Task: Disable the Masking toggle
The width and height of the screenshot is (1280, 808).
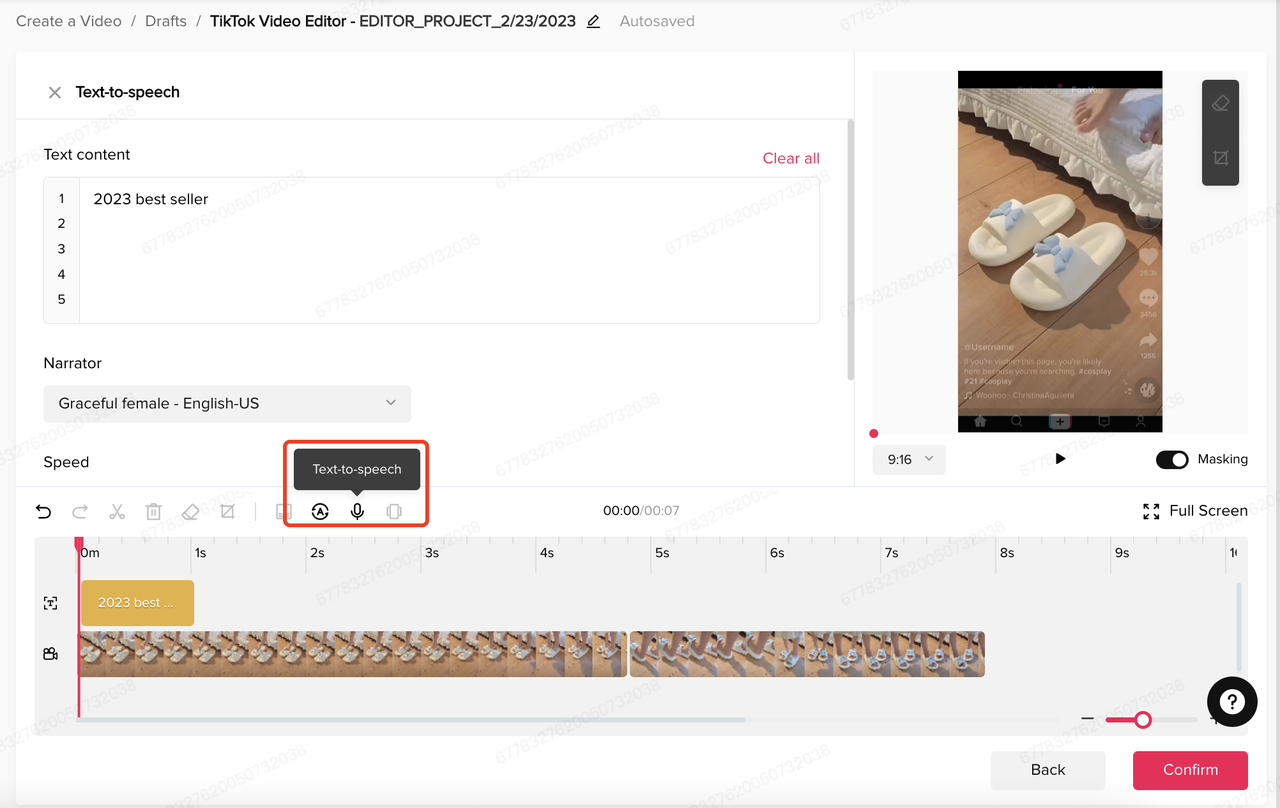Action: tap(1172, 459)
